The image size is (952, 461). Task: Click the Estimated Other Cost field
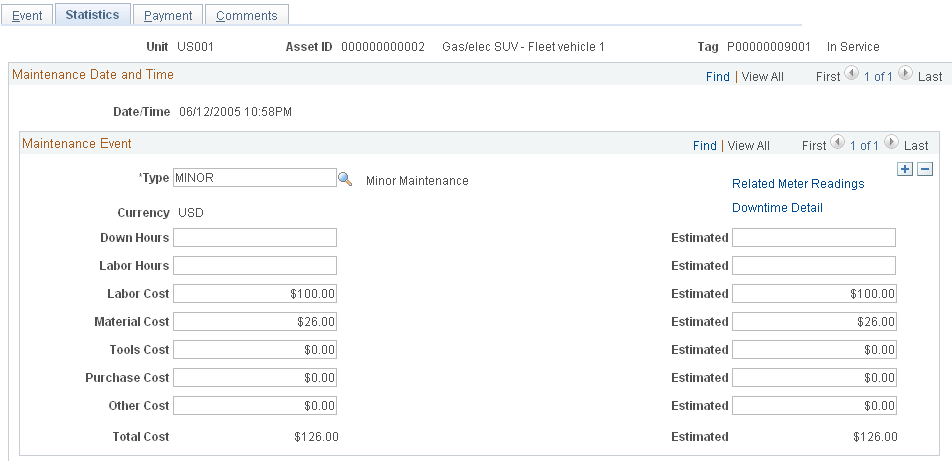[814, 405]
